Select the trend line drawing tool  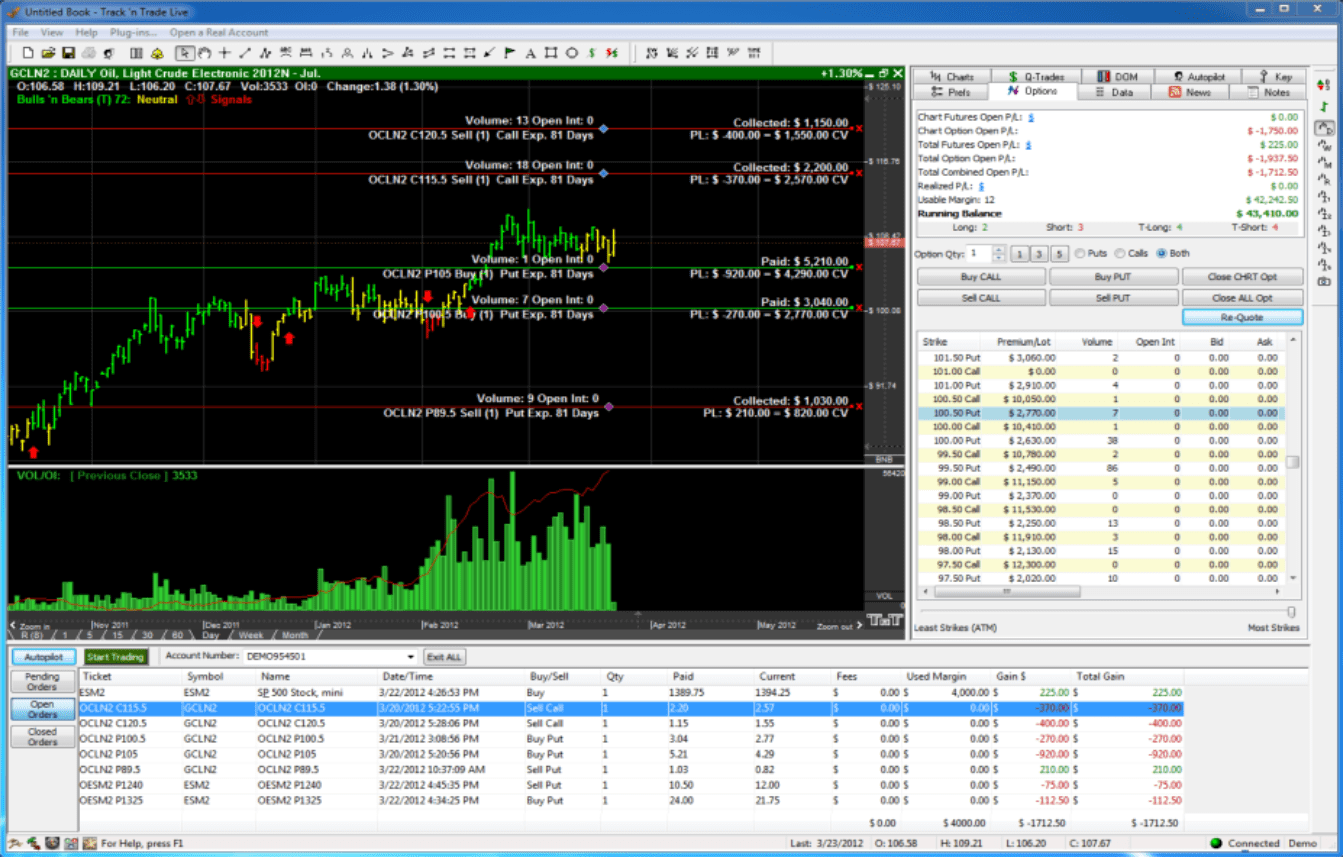point(244,53)
